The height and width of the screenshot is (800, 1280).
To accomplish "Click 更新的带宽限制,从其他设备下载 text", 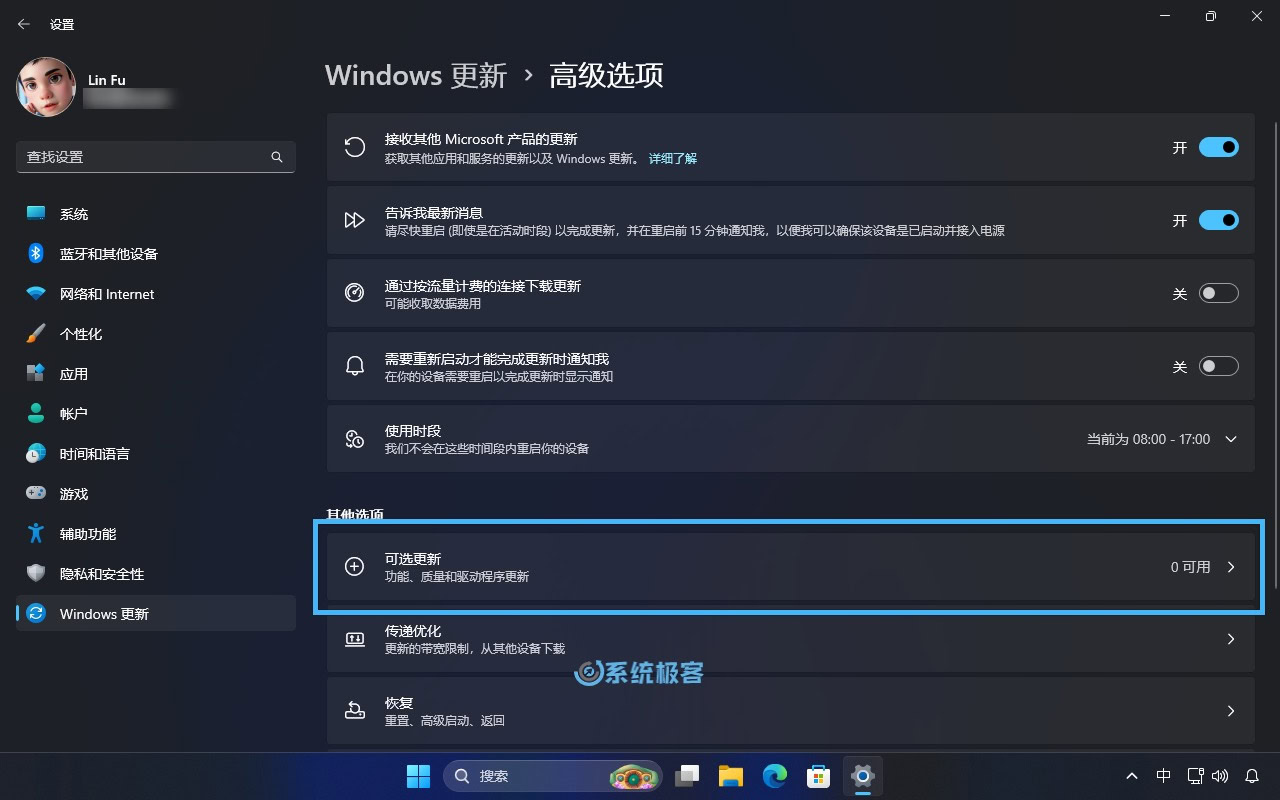I will click(475, 649).
